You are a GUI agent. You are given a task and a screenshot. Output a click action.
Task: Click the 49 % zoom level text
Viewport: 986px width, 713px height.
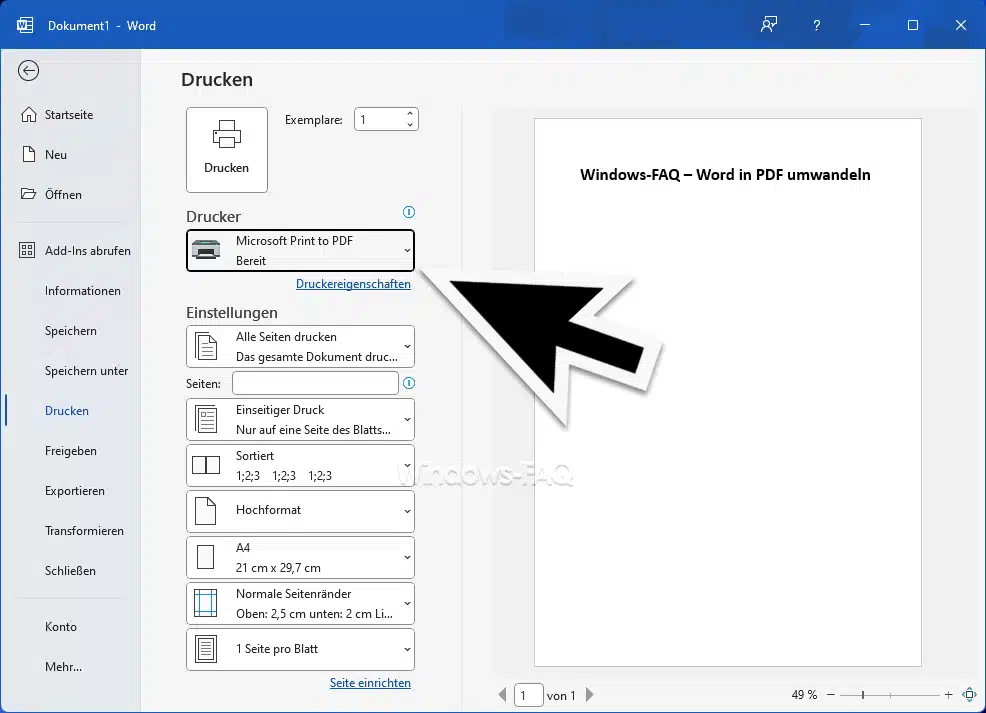(x=804, y=695)
